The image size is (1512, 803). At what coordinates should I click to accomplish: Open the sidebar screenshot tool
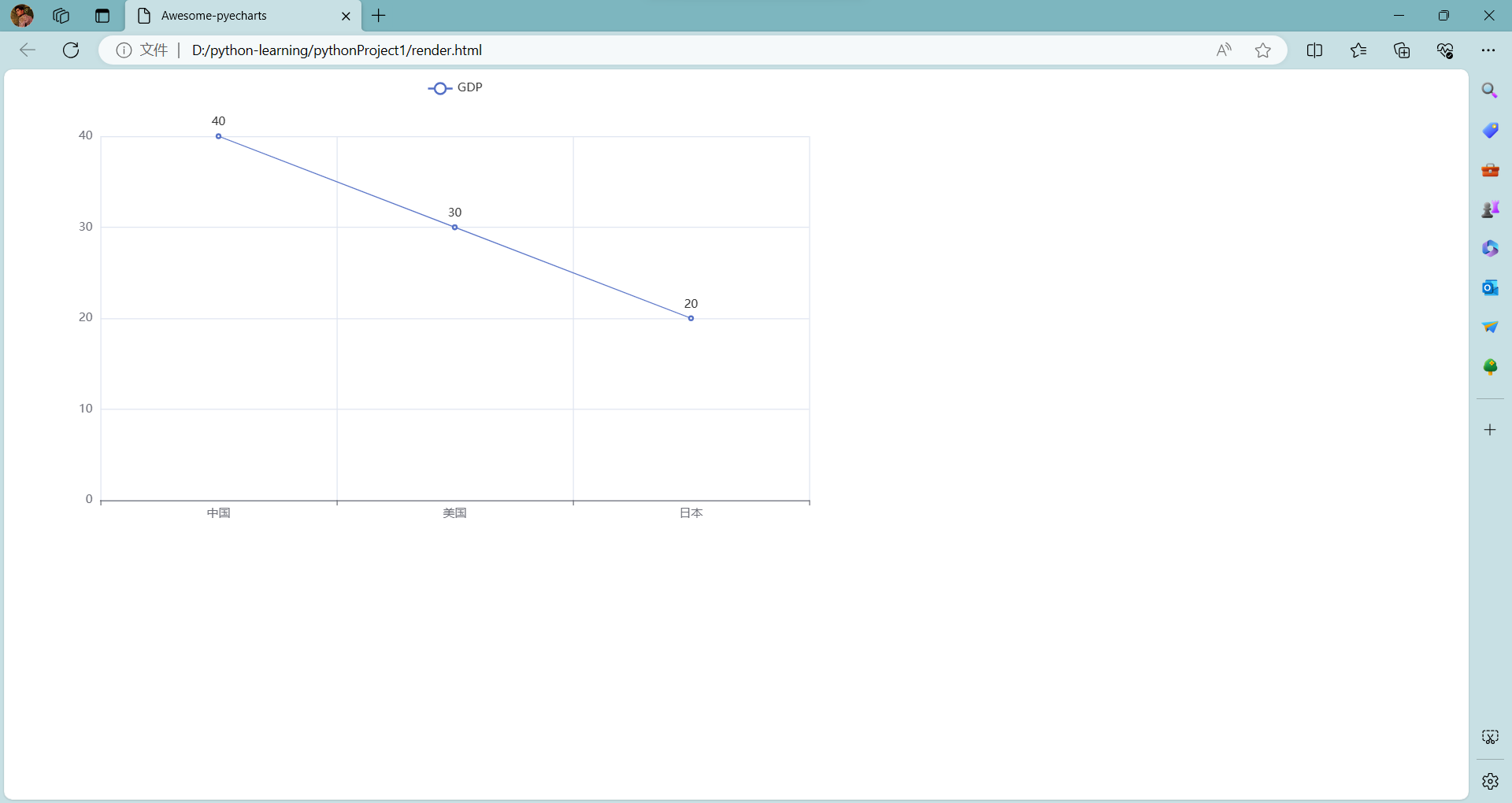(x=1490, y=737)
